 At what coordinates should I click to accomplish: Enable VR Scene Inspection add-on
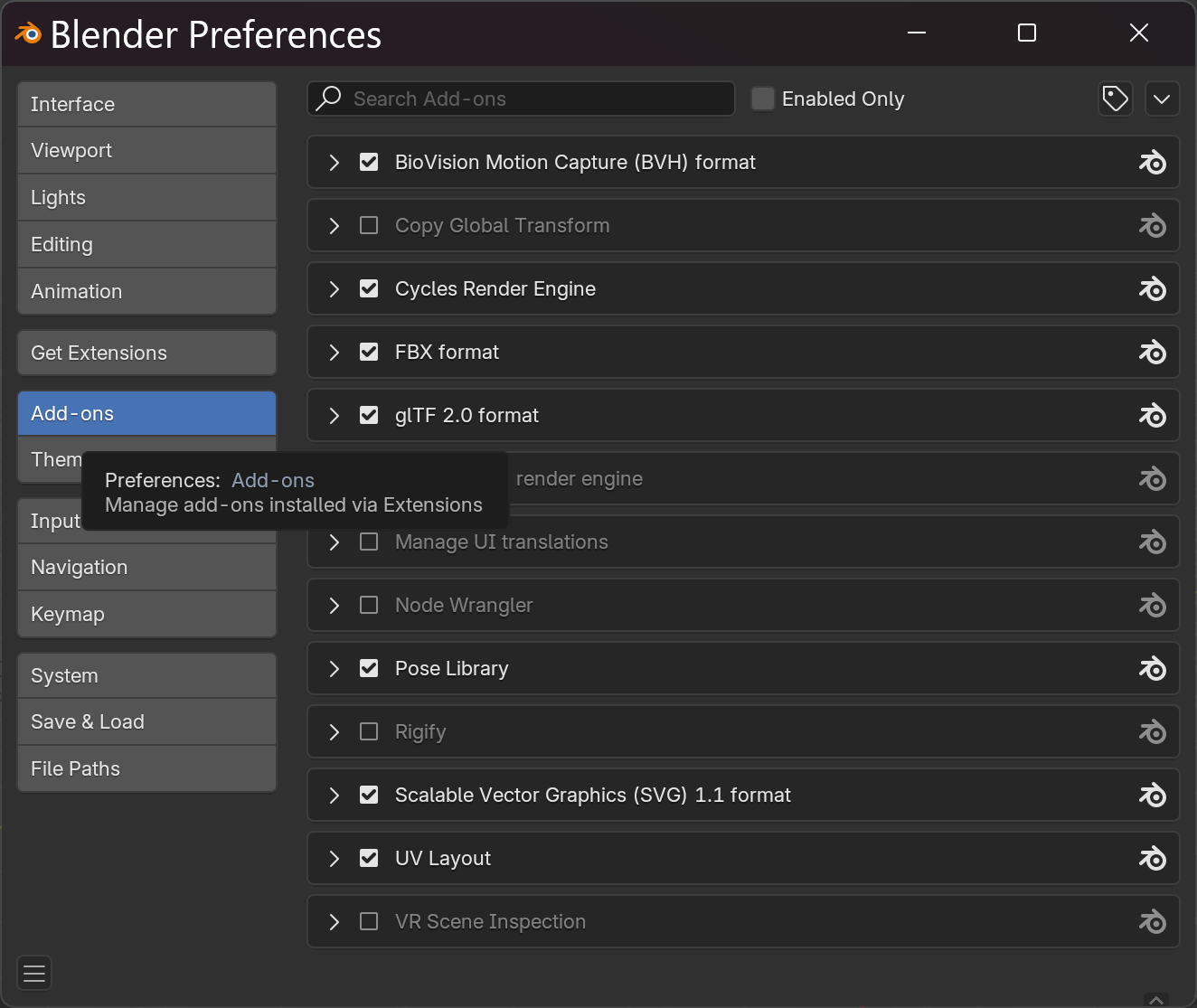point(369,921)
